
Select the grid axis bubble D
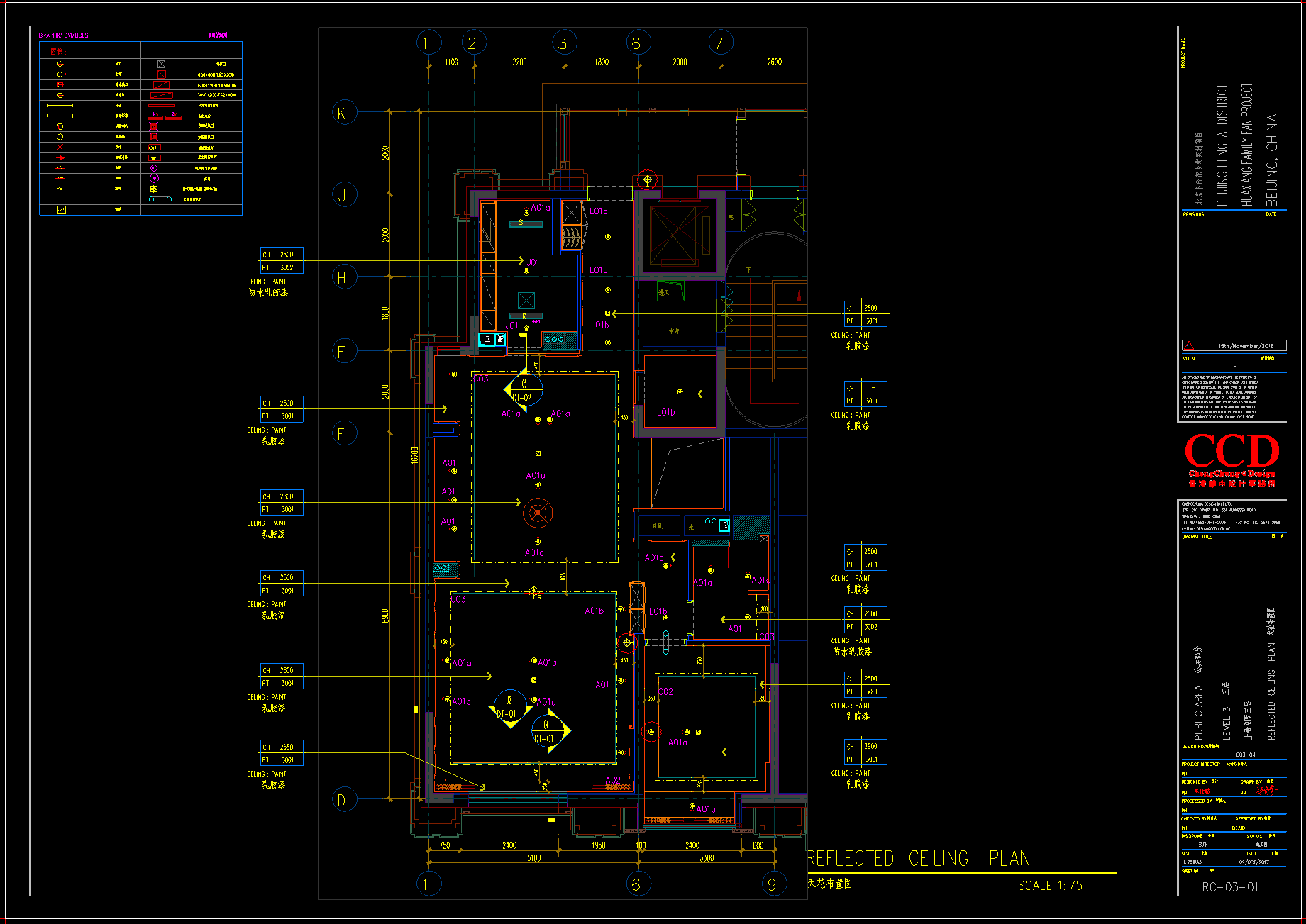tap(344, 800)
